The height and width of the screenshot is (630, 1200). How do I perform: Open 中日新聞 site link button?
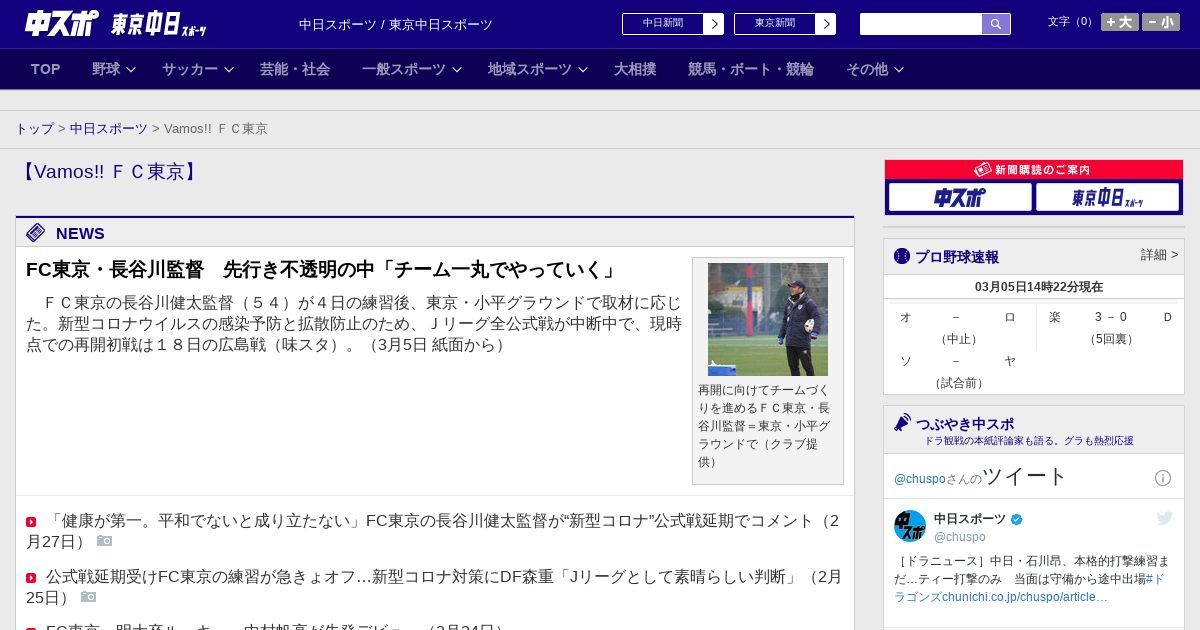coord(673,24)
